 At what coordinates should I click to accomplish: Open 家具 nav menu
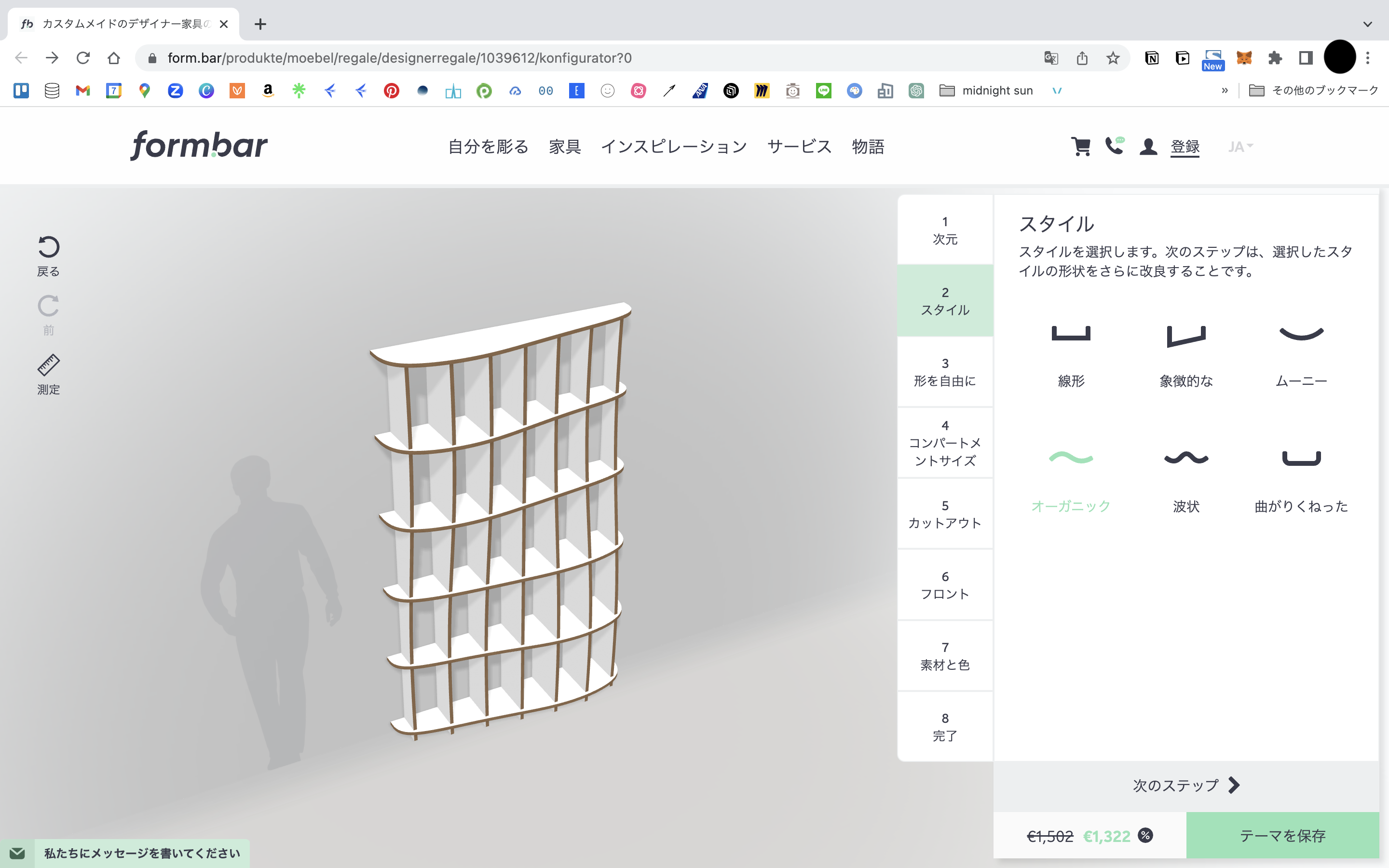click(x=565, y=147)
